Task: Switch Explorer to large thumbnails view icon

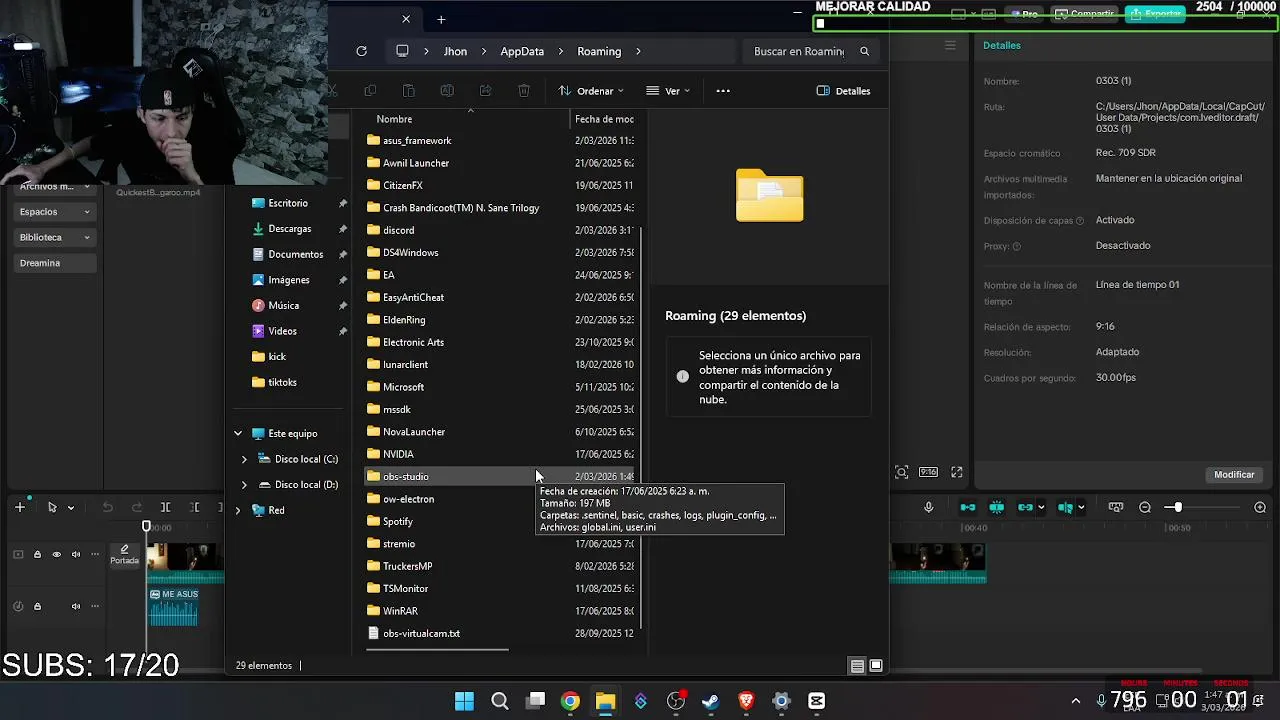Action: pyautogui.click(x=876, y=666)
